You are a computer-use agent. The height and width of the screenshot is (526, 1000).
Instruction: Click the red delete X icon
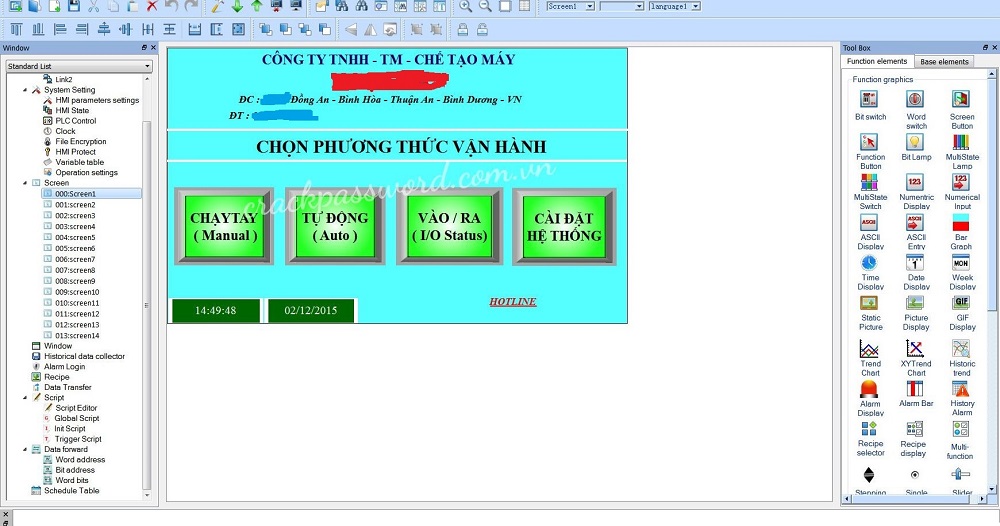(152, 6)
